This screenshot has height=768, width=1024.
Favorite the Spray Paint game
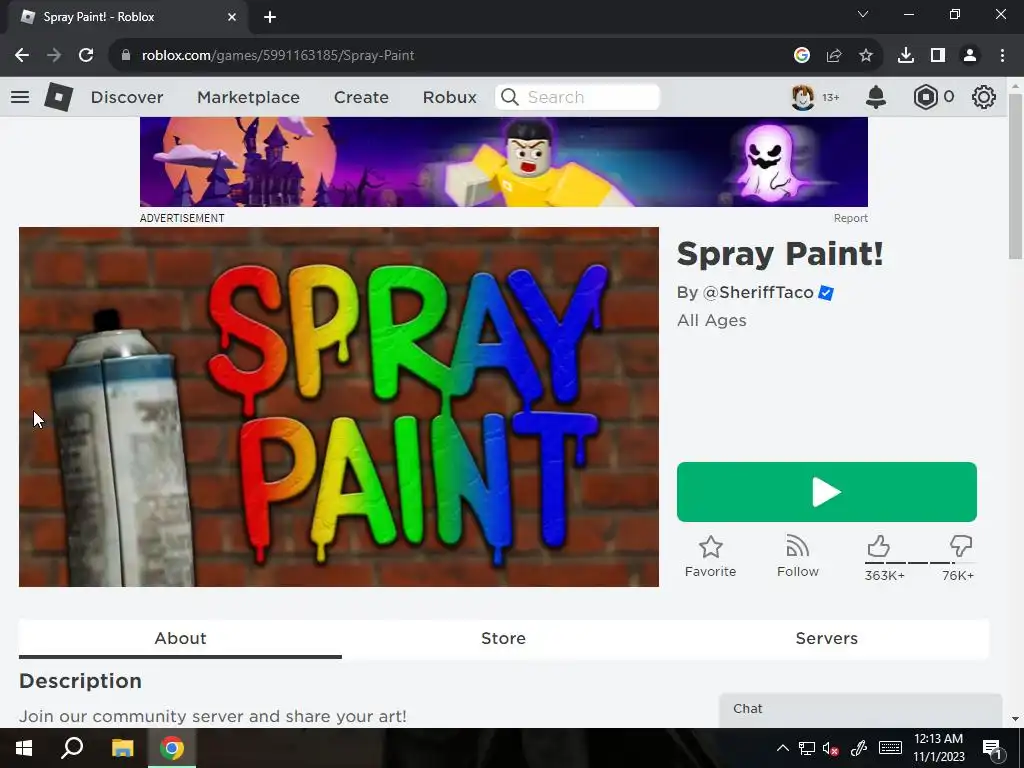(711, 556)
